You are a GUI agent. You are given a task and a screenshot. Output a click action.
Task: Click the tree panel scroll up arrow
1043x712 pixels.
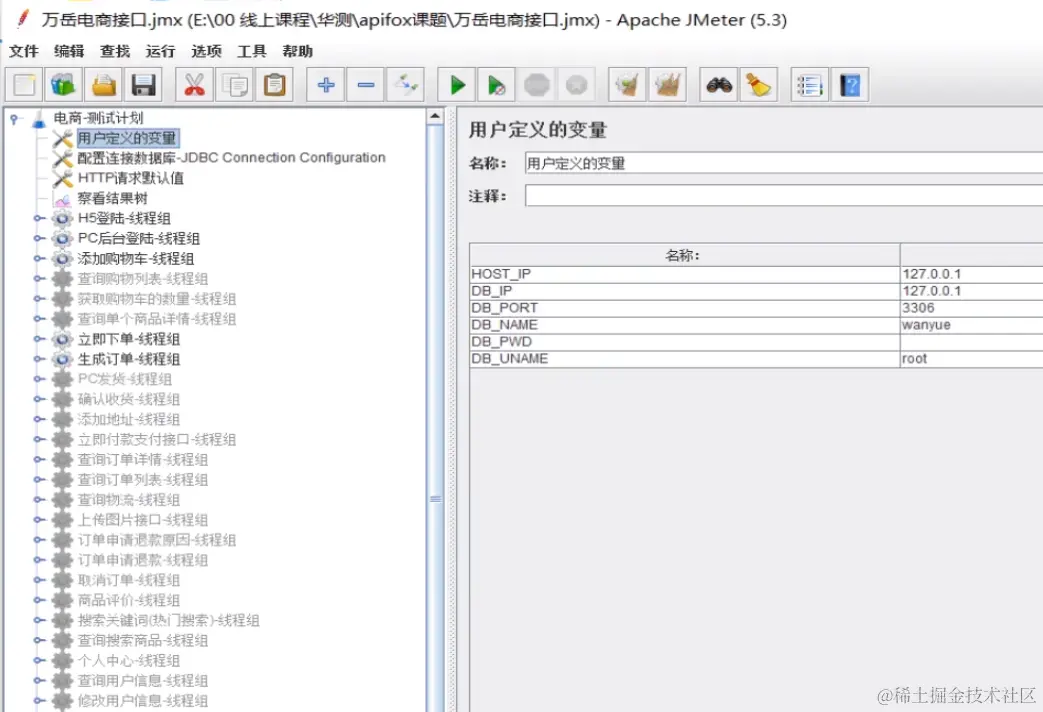tap(435, 116)
